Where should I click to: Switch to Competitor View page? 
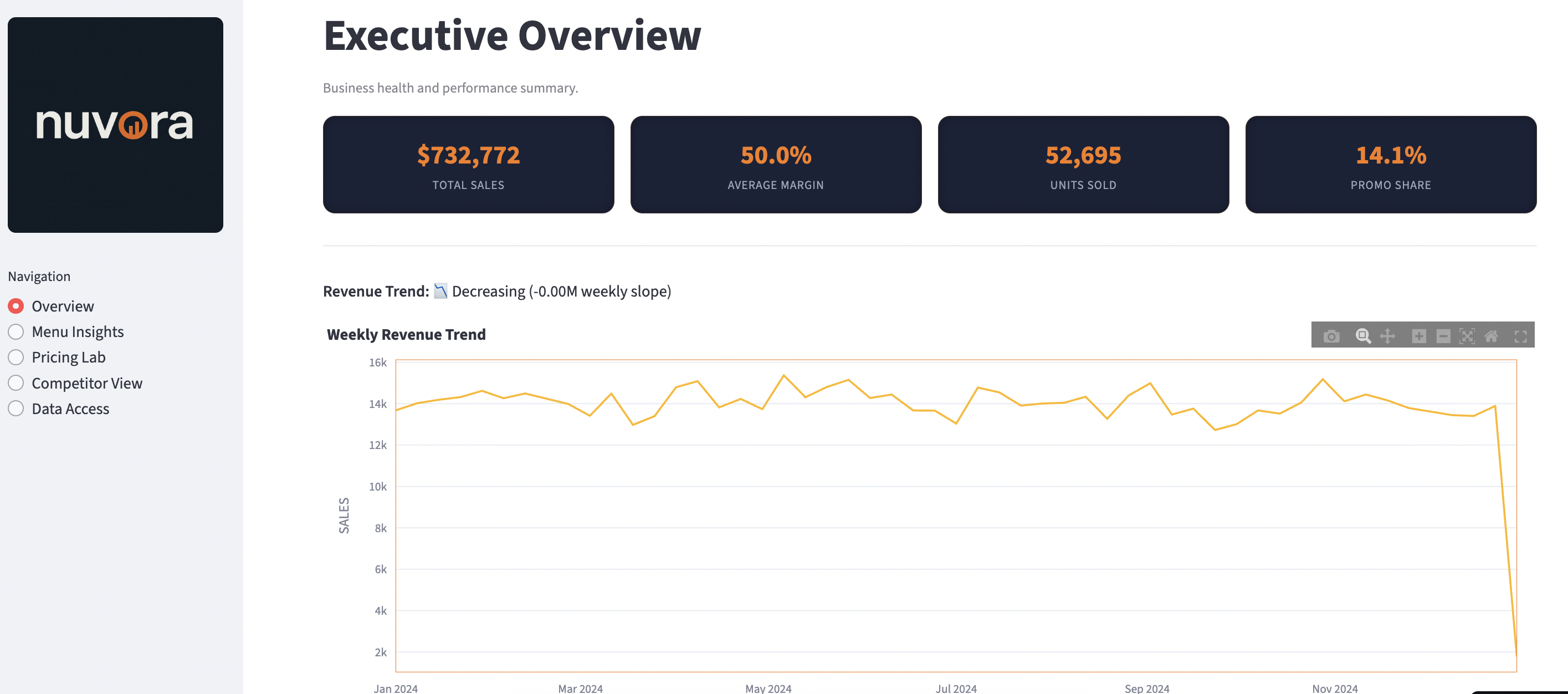pyautogui.click(x=16, y=383)
